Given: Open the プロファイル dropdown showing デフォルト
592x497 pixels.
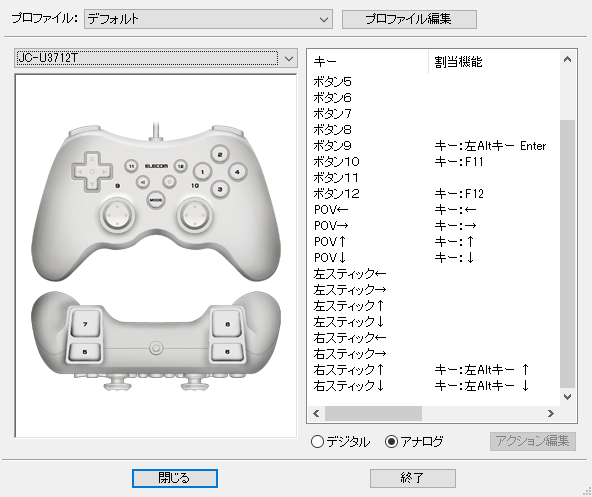Looking at the screenshot, I should click(208, 19).
